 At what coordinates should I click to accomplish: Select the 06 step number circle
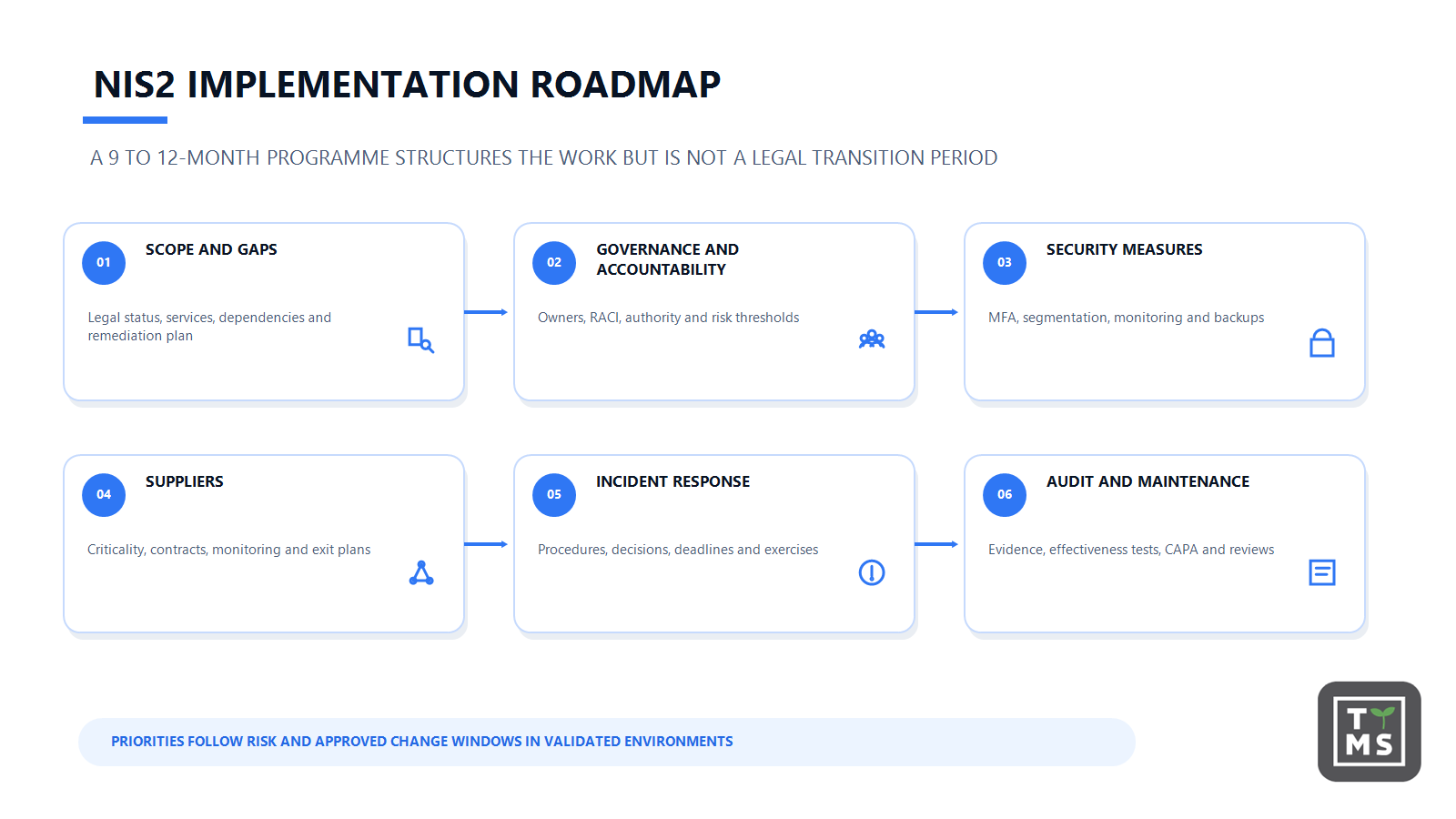click(1005, 495)
